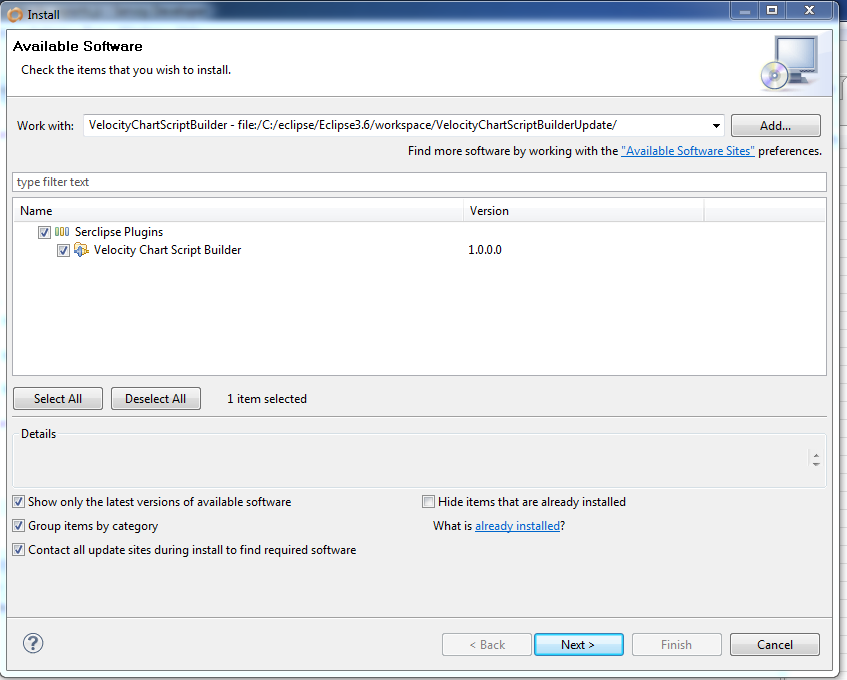
Task: Click the Select All button
Action: point(58,399)
